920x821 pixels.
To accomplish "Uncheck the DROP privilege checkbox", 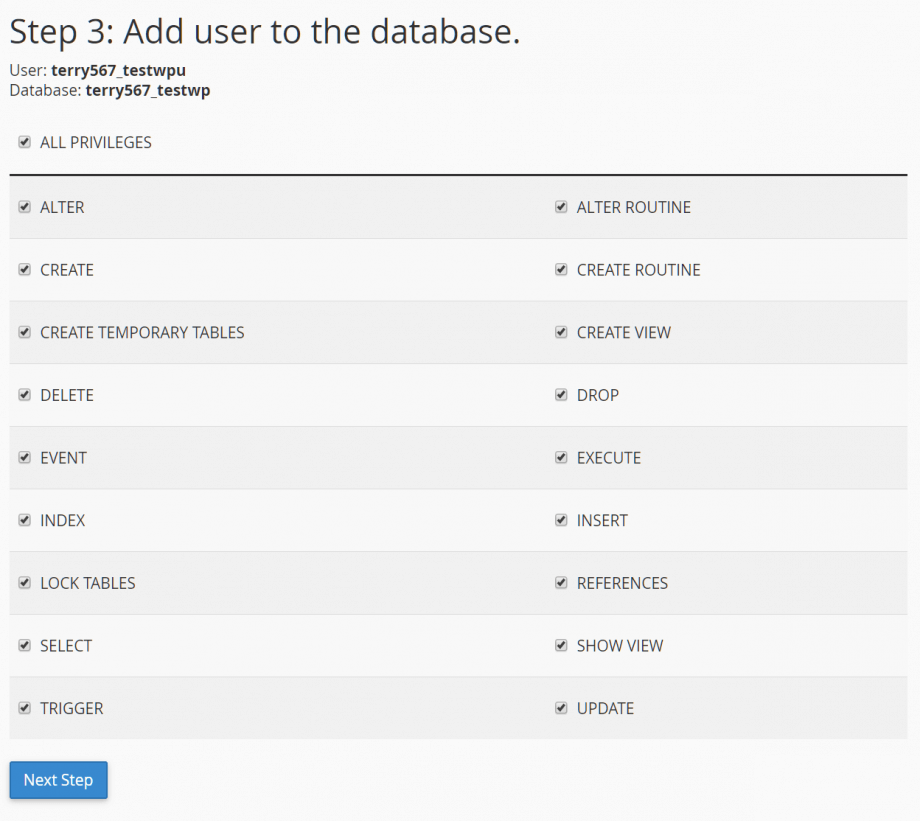I will tap(561, 395).
